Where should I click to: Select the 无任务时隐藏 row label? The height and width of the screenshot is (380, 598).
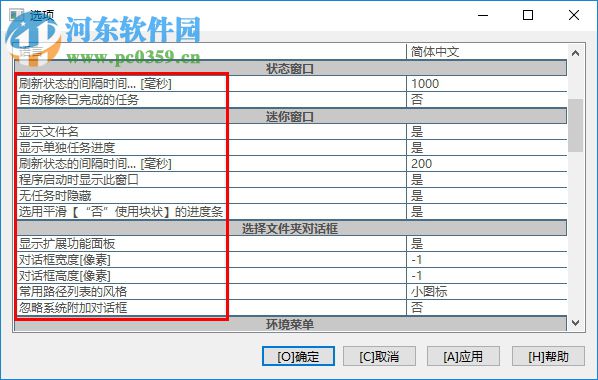(55, 196)
